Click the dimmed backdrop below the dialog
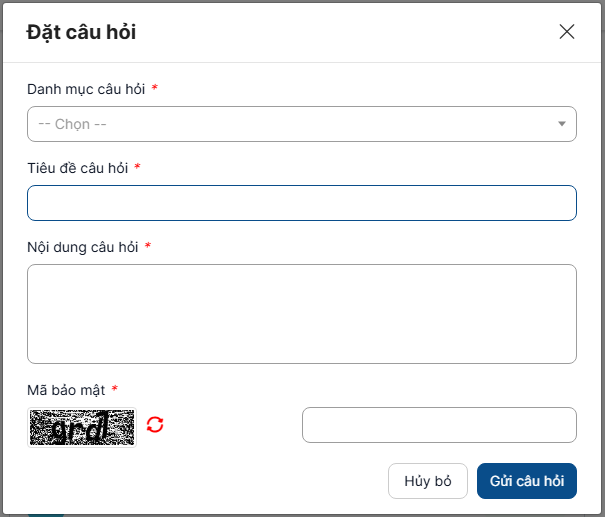605x517 pixels. click(300, 512)
